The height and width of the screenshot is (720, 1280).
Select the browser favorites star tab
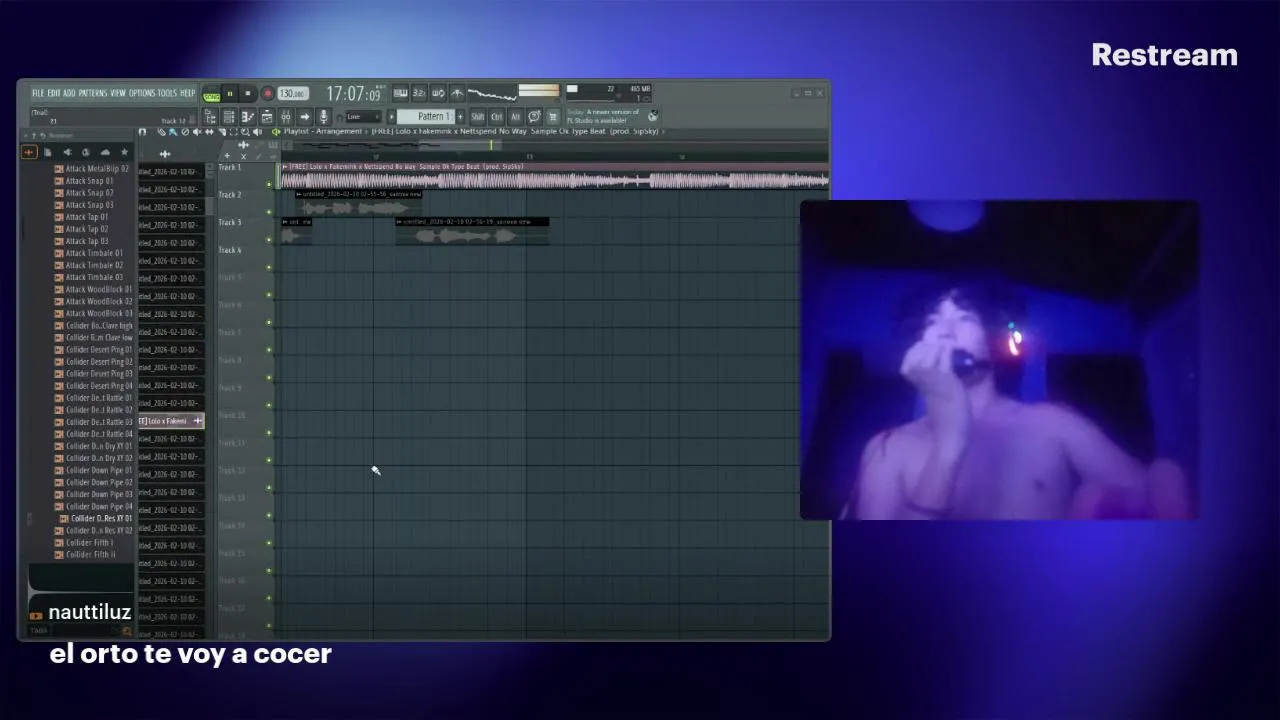point(125,152)
